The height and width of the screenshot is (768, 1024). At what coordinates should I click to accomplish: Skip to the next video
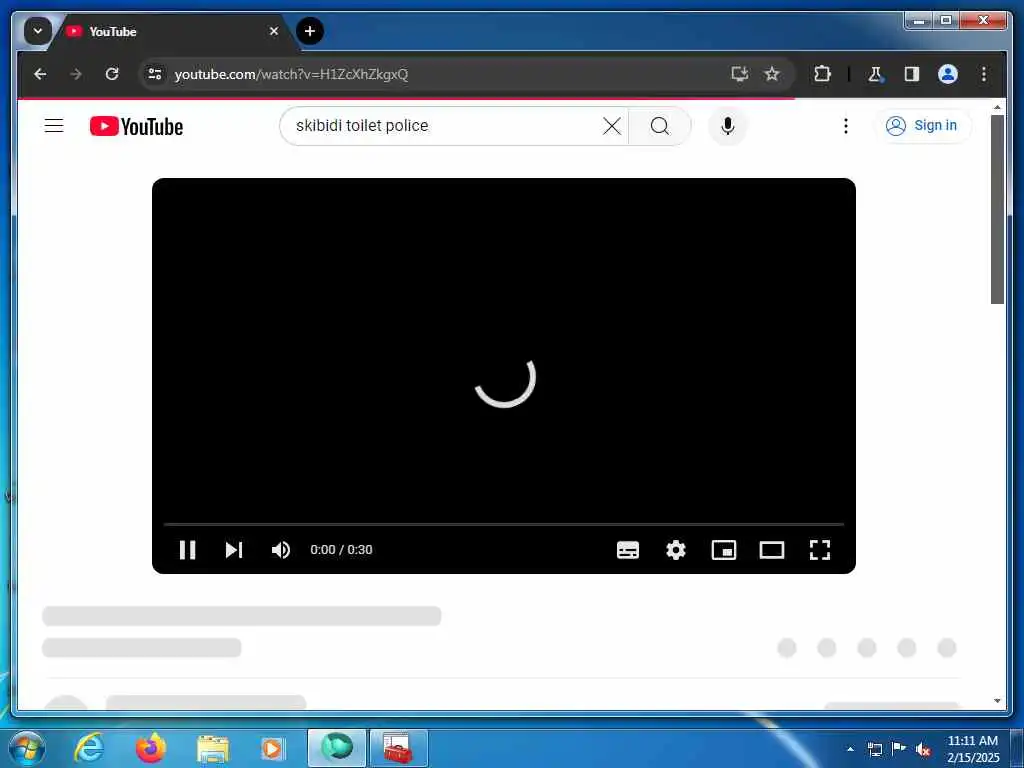point(234,550)
